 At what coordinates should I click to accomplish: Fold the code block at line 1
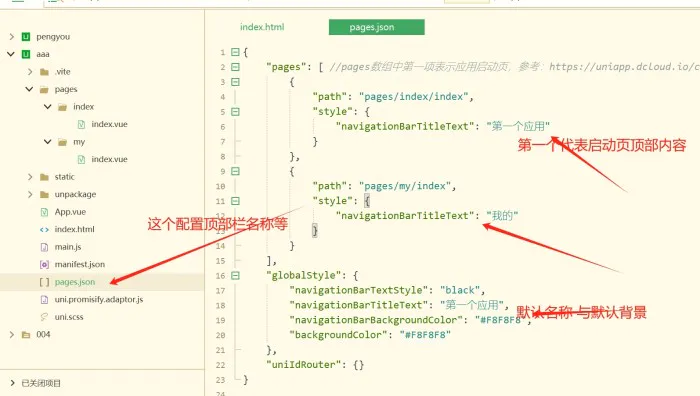click(x=235, y=52)
